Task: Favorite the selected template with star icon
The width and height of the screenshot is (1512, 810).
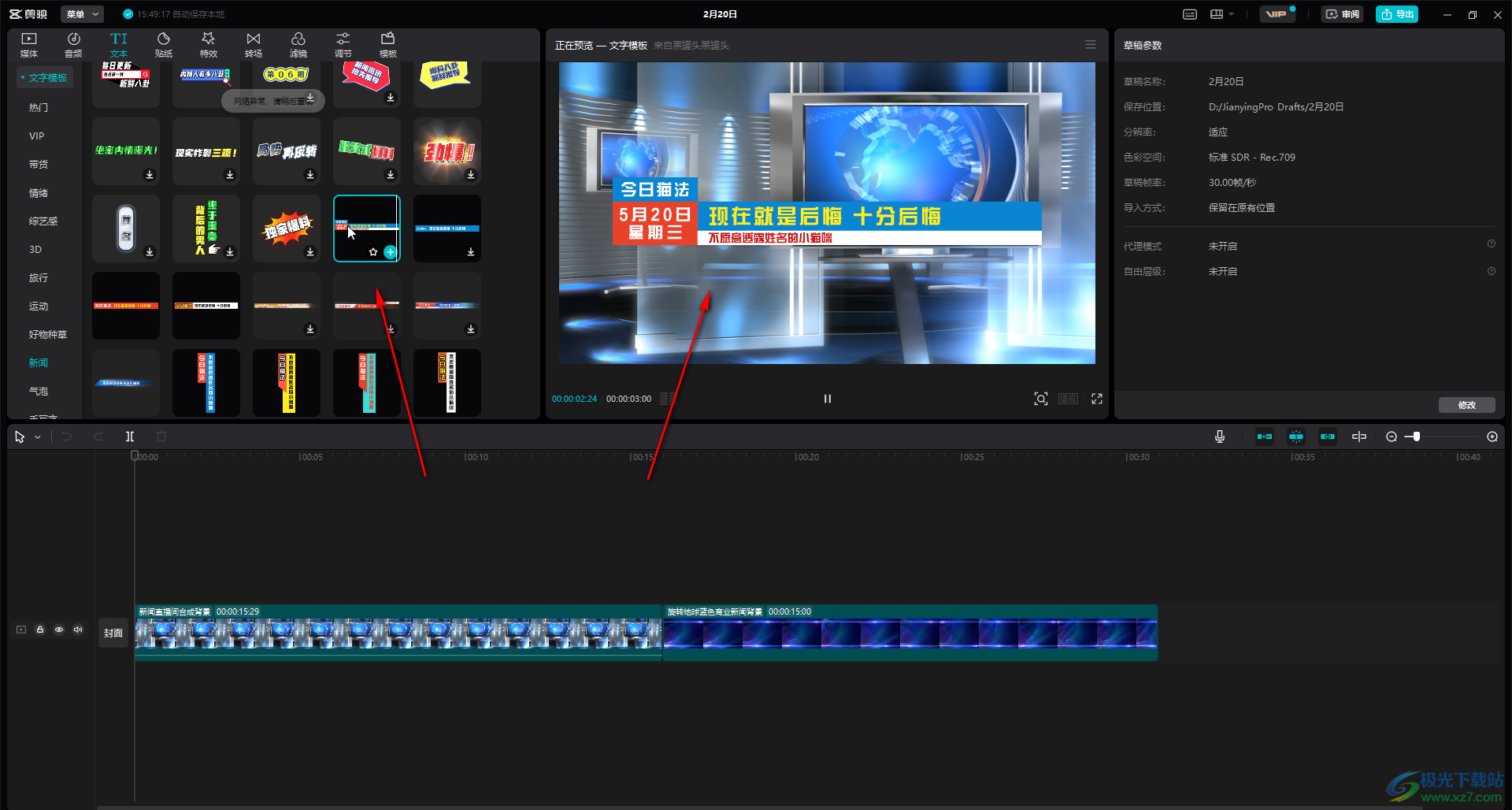Action: [373, 252]
